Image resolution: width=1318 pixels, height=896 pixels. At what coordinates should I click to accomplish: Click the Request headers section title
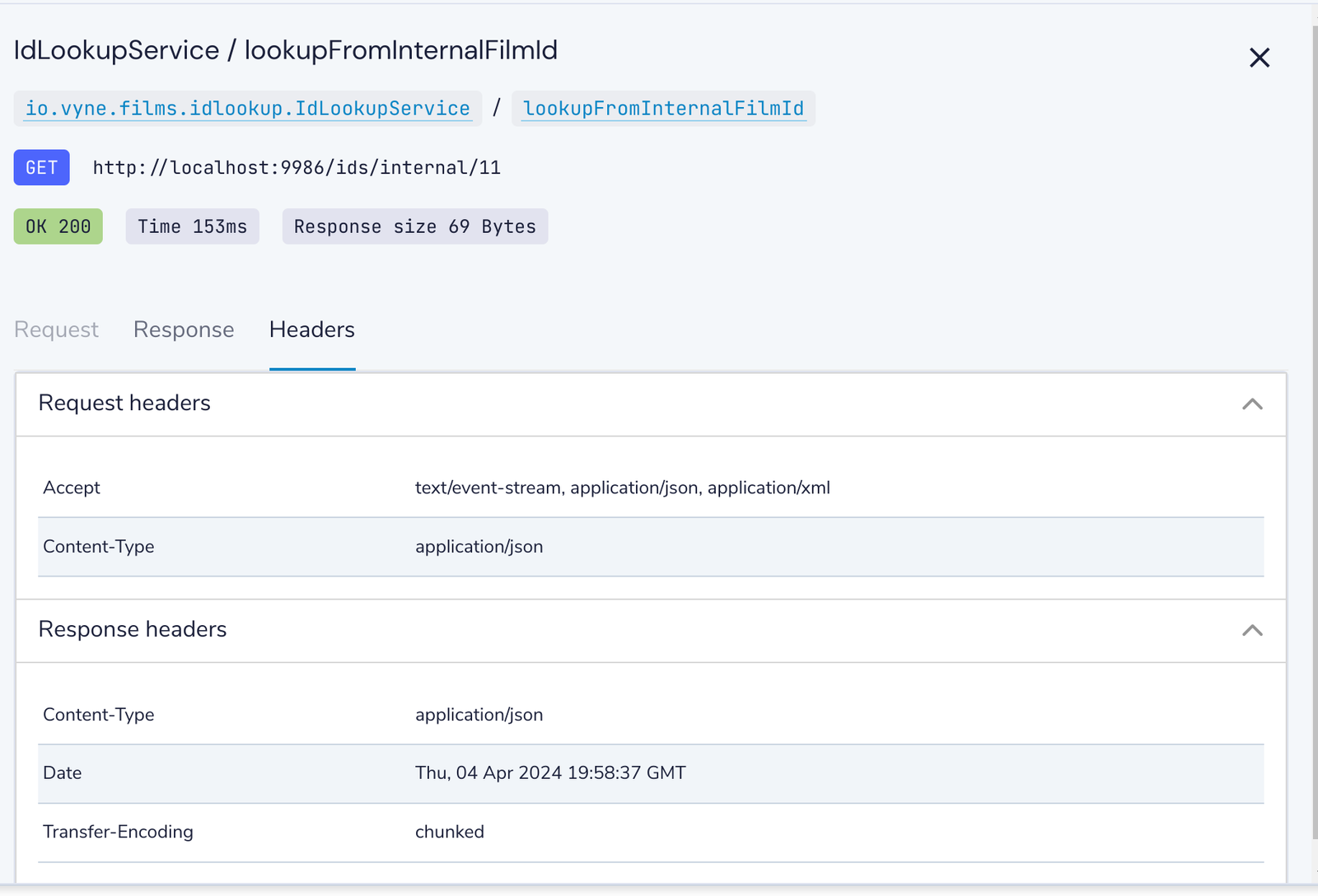pyautogui.click(x=124, y=403)
